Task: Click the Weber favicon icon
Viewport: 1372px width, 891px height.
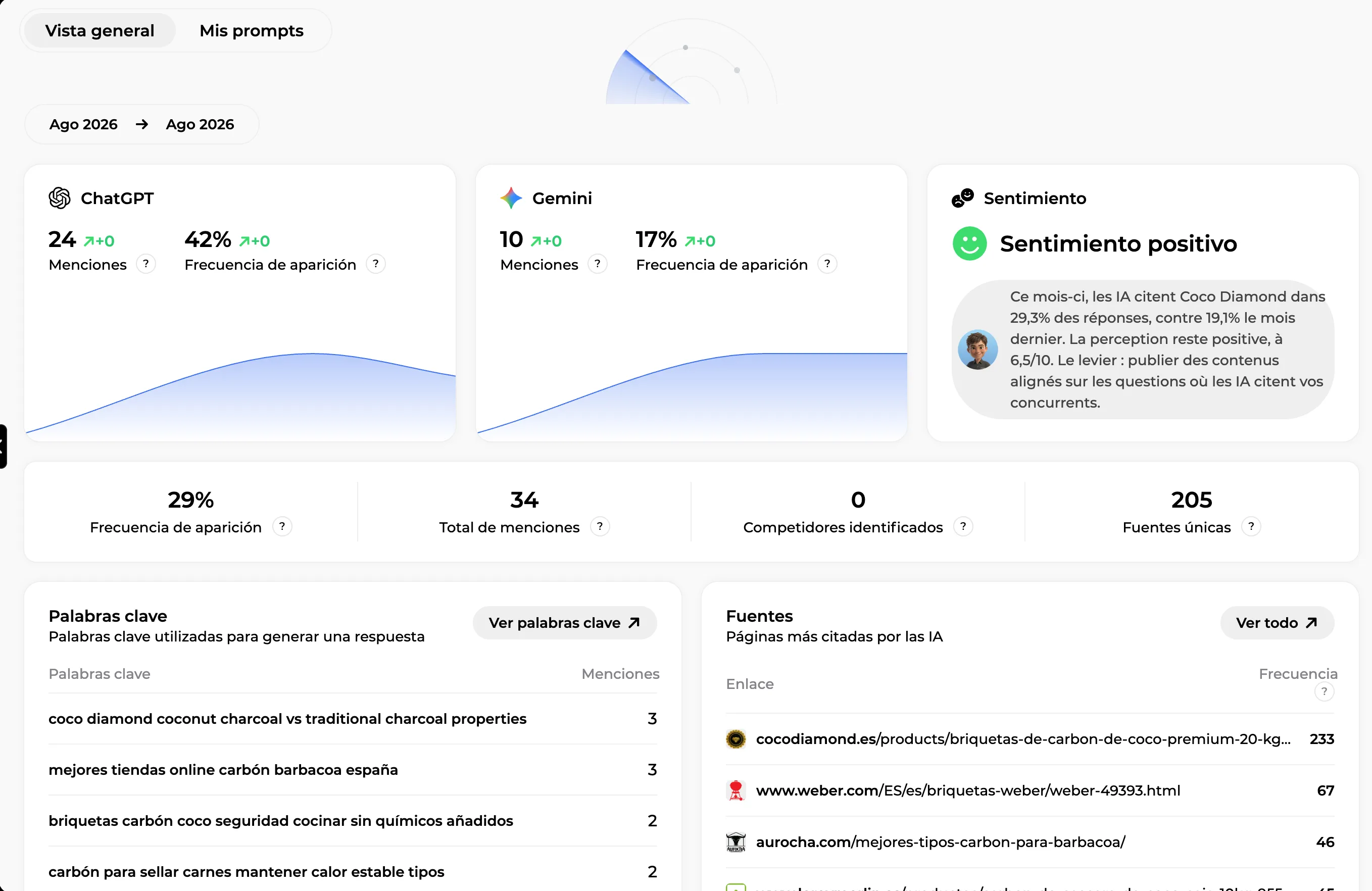Action: click(x=736, y=790)
